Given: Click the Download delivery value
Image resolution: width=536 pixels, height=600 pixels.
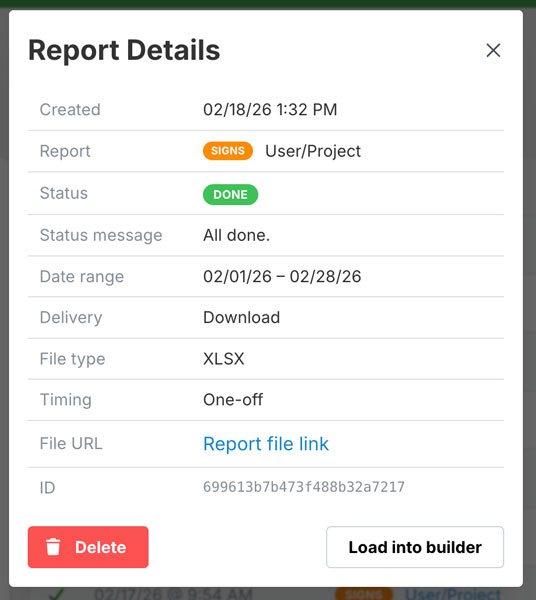Looking at the screenshot, I should click(241, 318).
